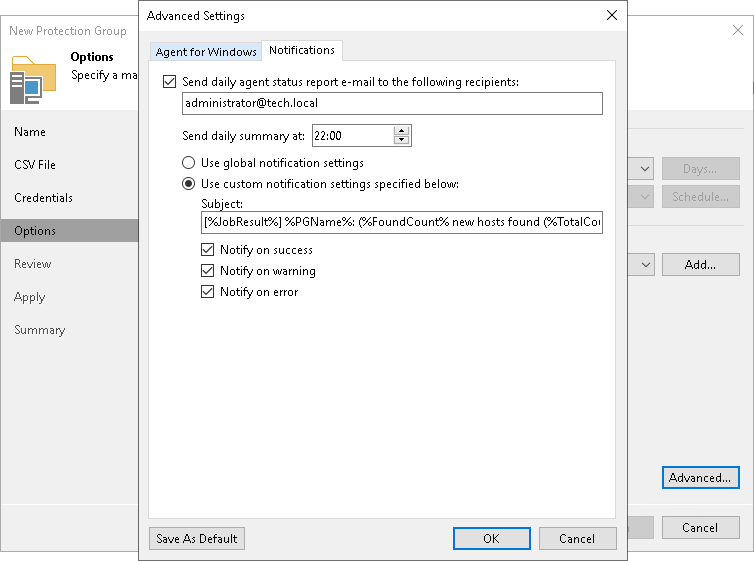Click Cancel in New Protection Group wizard

tap(700, 527)
